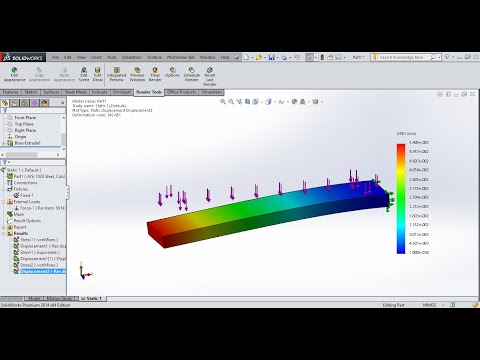Image resolution: width=480 pixels, height=360 pixels.
Task: Collapse the Fixtures folder
Action: [x=4, y=189]
